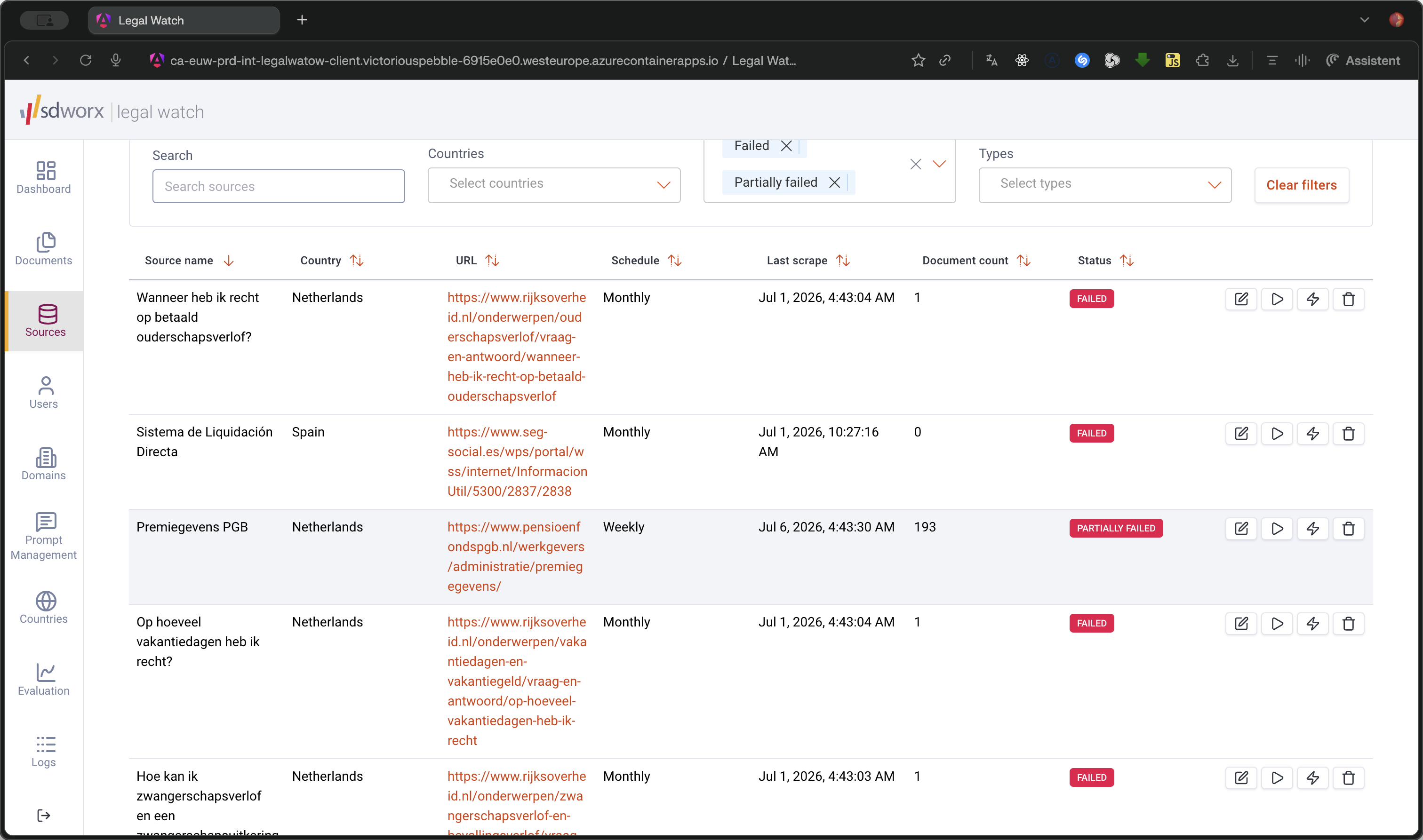
Task: Edit the Sistema de Liquidación Directa source
Action: coord(1241,434)
